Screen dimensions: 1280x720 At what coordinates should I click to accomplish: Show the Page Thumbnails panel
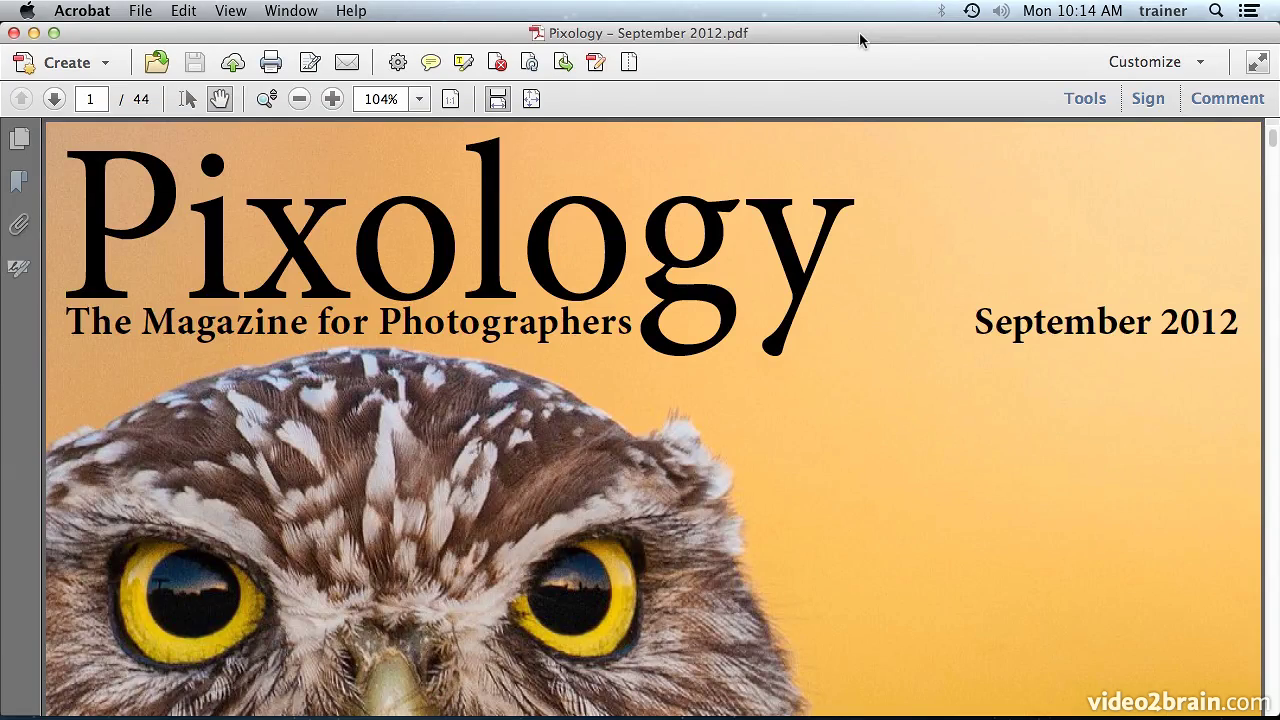click(x=19, y=138)
